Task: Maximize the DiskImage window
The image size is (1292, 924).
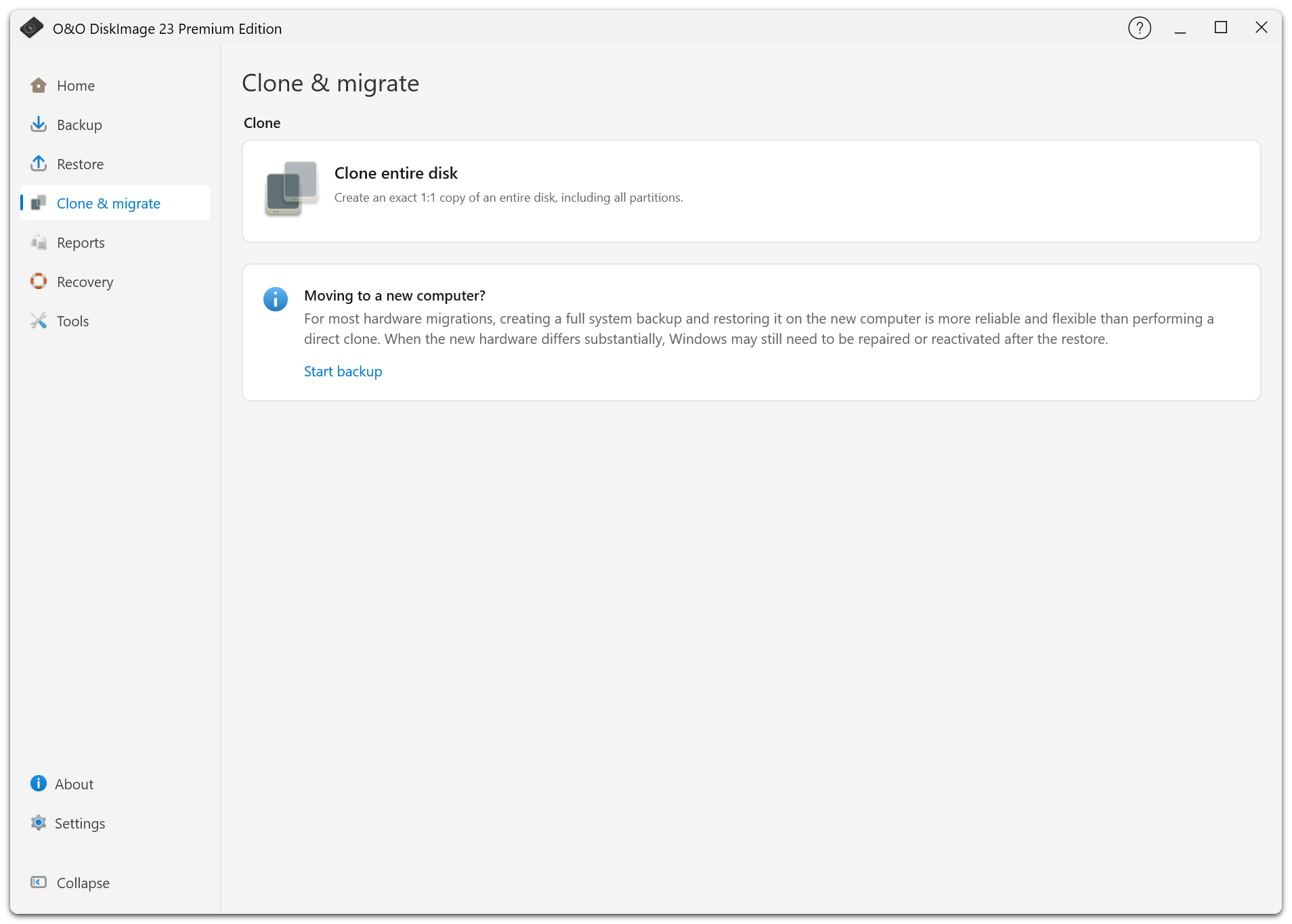Action: coord(1221,28)
